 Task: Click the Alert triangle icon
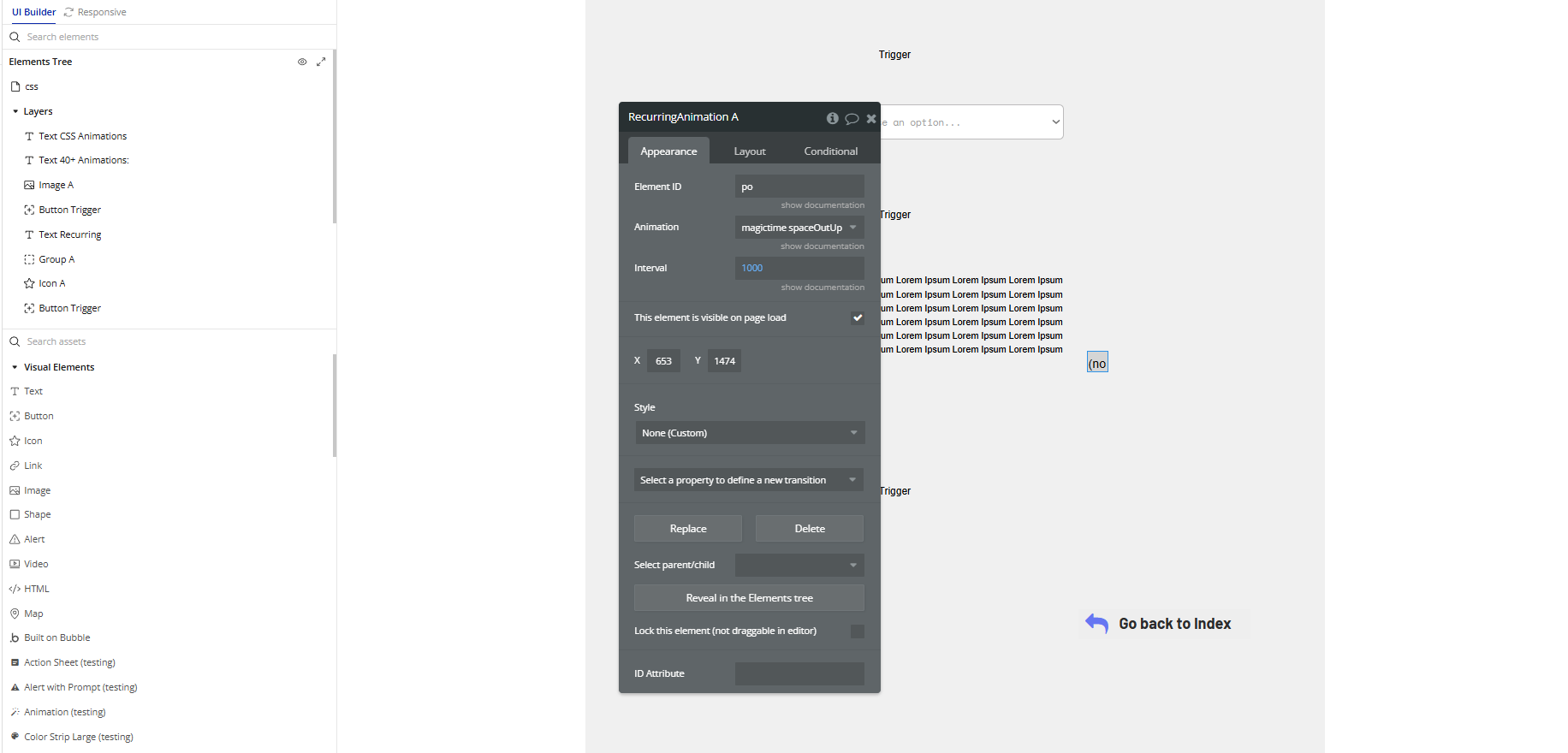[15, 540]
